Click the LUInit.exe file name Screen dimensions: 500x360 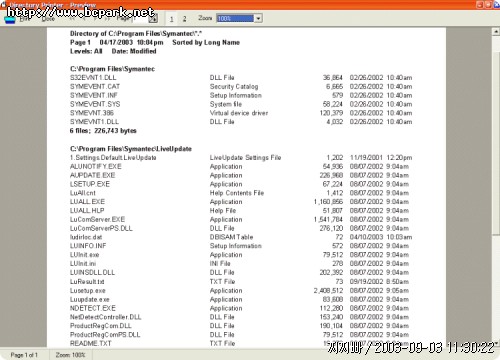tap(84, 255)
